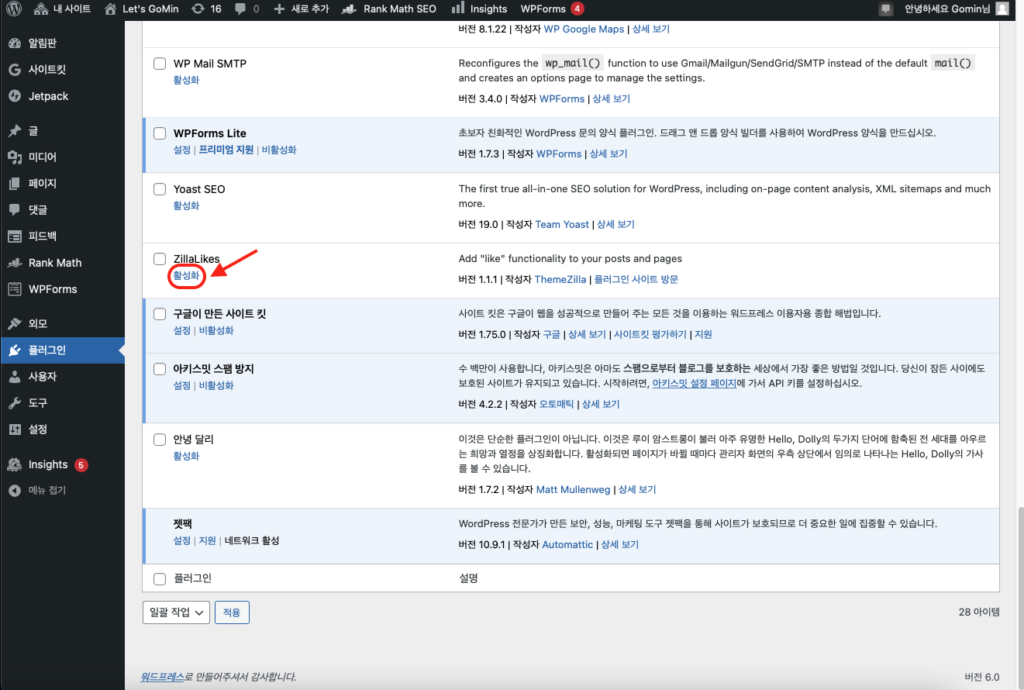Open the 설정 settings icon in sidebar
1024x690 pixels.
tap(14, 430)
